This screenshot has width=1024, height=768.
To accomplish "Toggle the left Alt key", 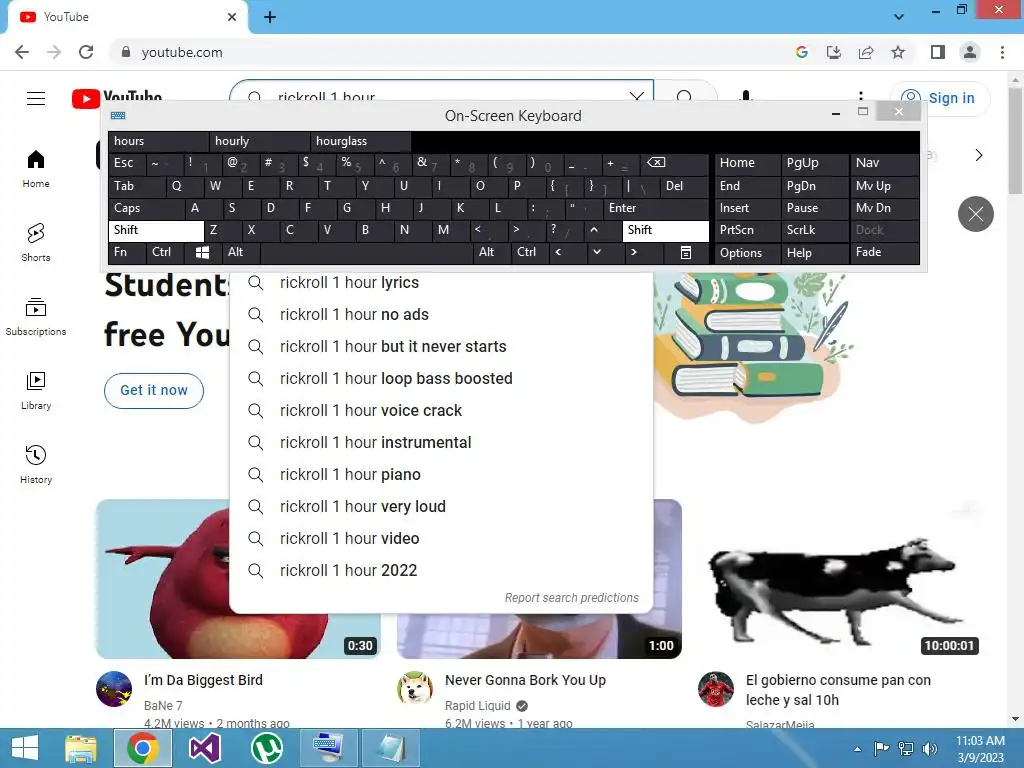I will 240,252.
